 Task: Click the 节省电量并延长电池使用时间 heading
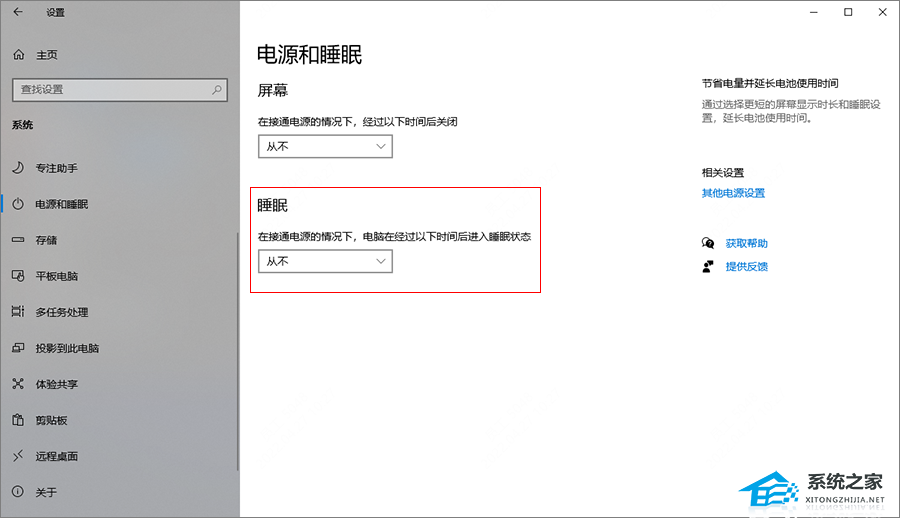[770, 84]
